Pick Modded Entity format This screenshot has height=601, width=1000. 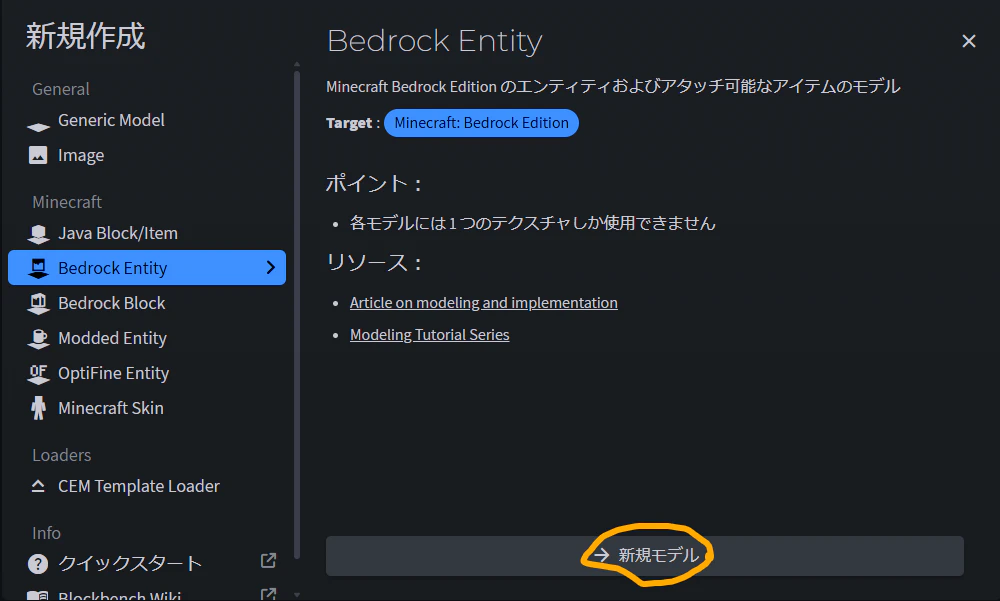(147, 338)
